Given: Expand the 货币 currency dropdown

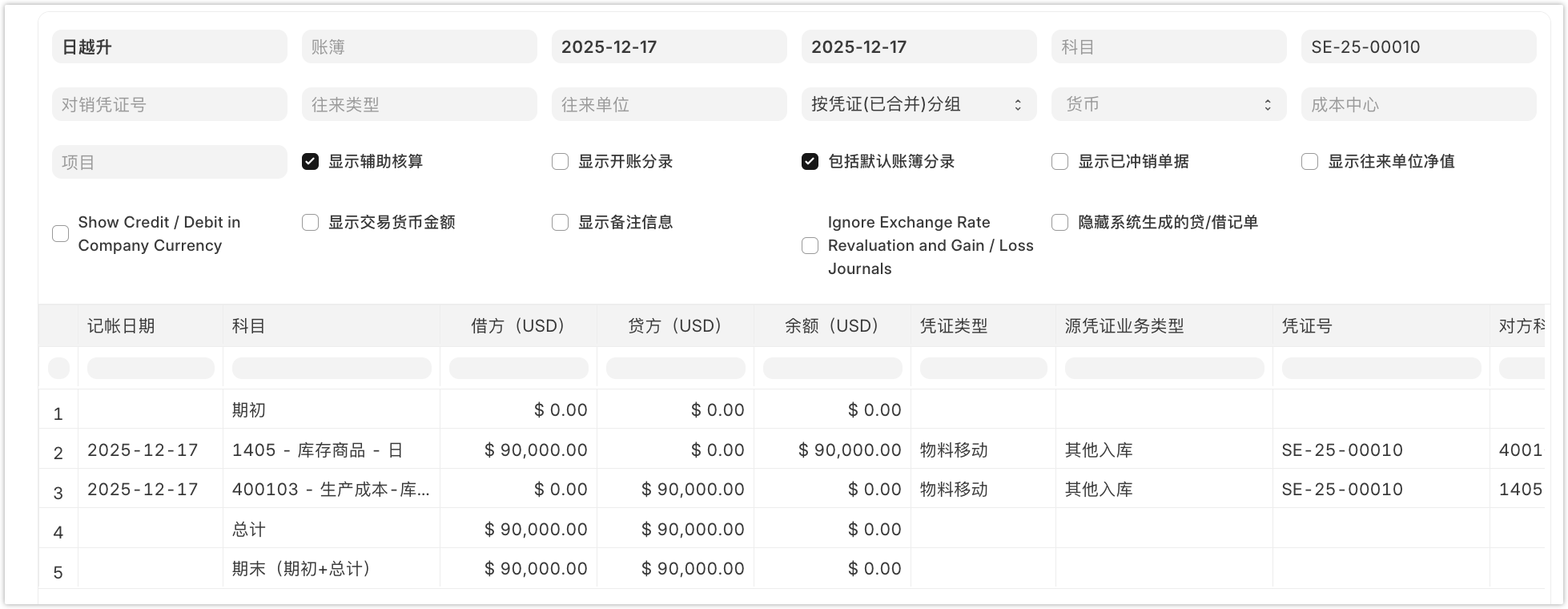Looking at the screenshot, I should tap(1168, 104).
